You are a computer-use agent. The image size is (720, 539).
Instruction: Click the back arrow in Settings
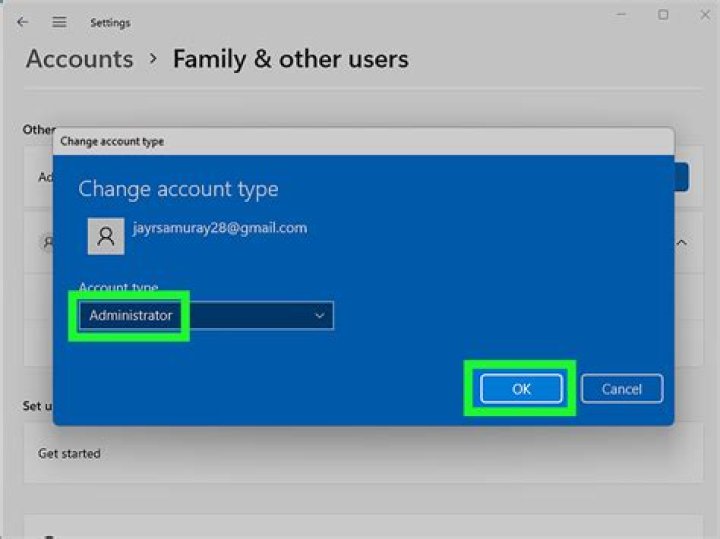tap(22, 22)
